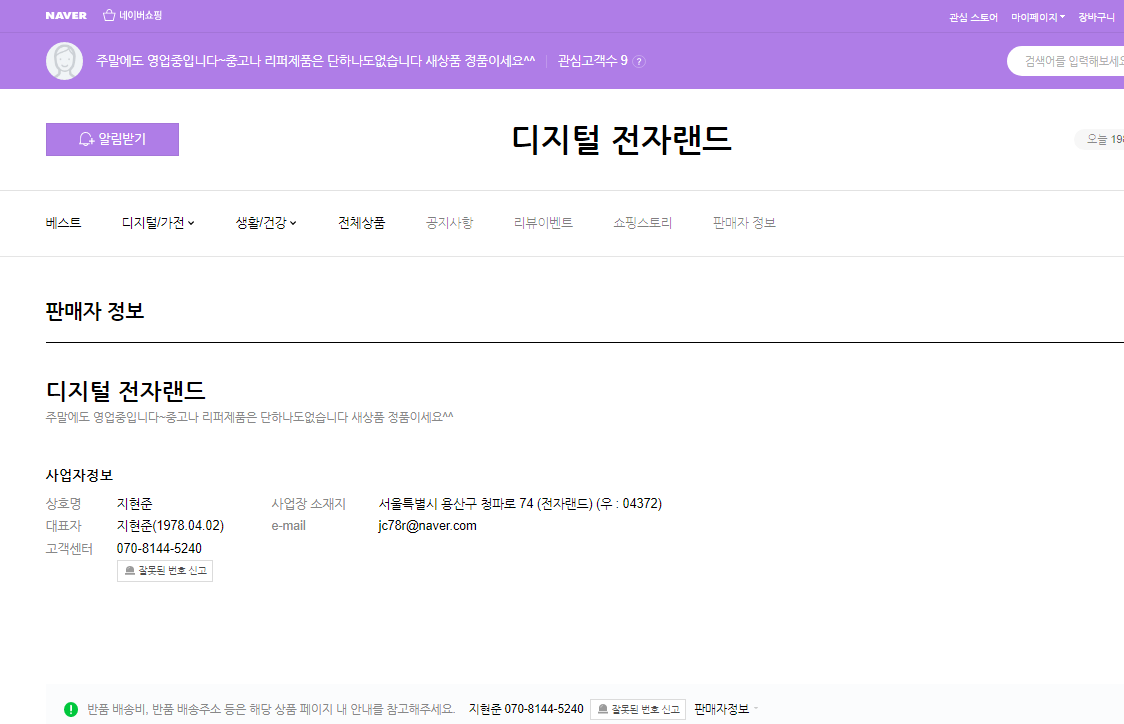Open the 쇼핑스토리 menu tab
Viewport: 1124px width, 724px height.
[642, 223]
